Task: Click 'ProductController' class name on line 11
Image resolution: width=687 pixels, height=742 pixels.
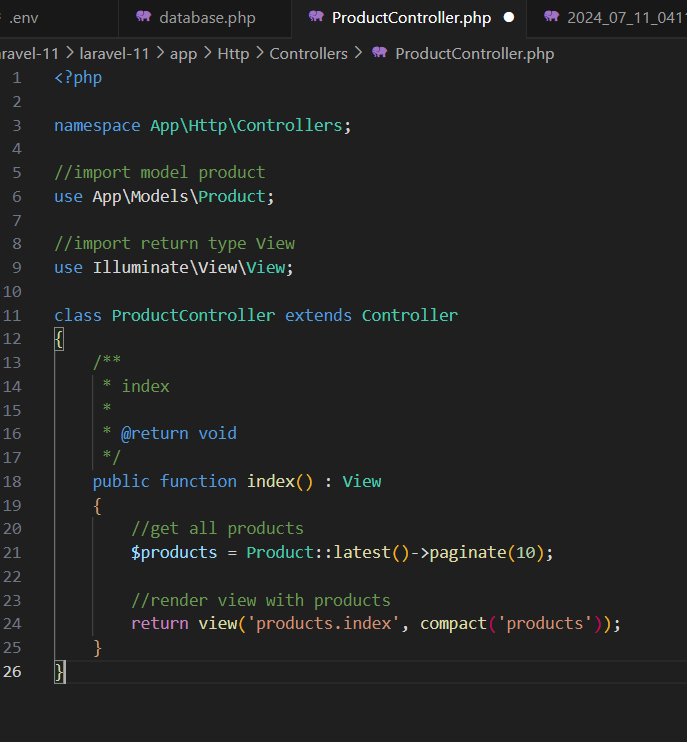Action: [194, 316]
